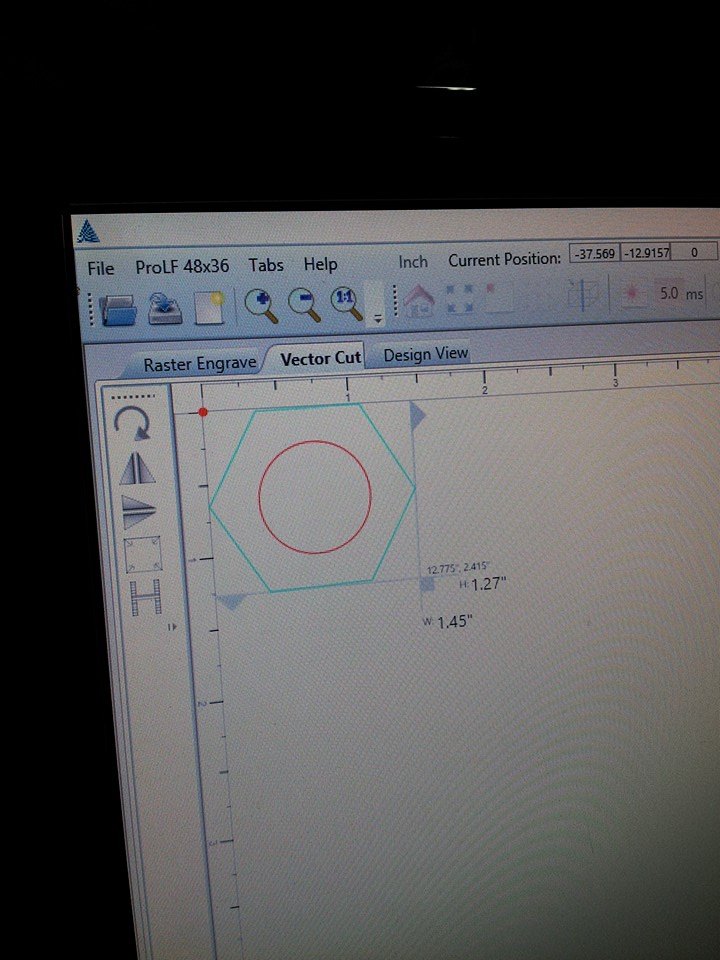Click the red origin marker dot

pyautogui.click(x=203, y=412)
